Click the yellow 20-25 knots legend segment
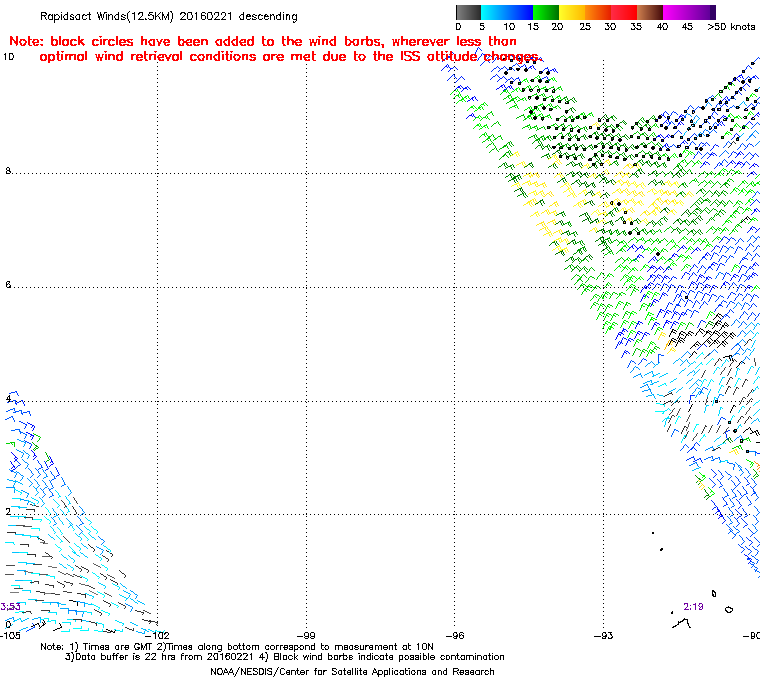This screenshot has width=760, height=688. tap(572, 12)
